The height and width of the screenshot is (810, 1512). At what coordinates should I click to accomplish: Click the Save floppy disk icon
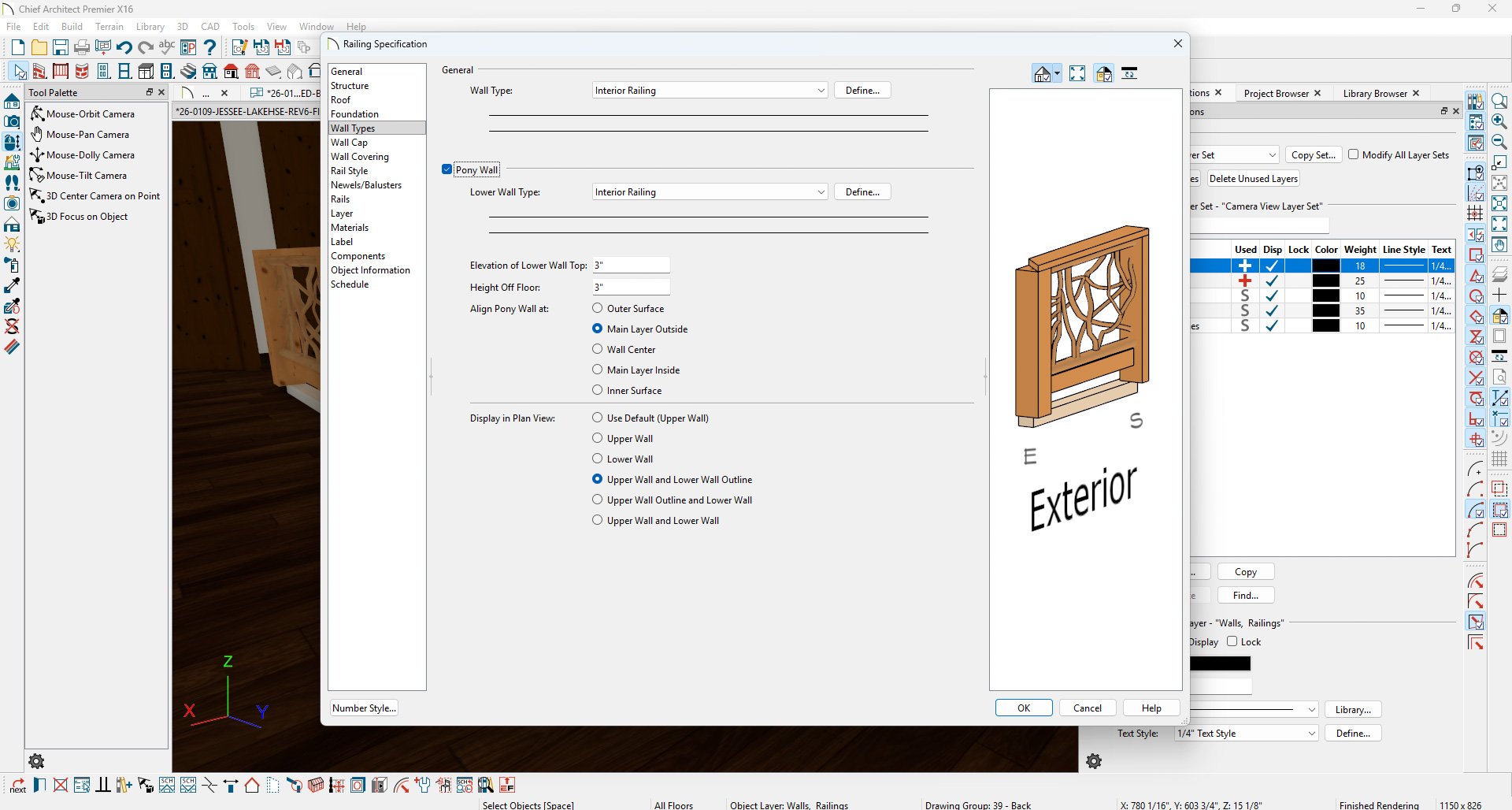coord(60,47)
